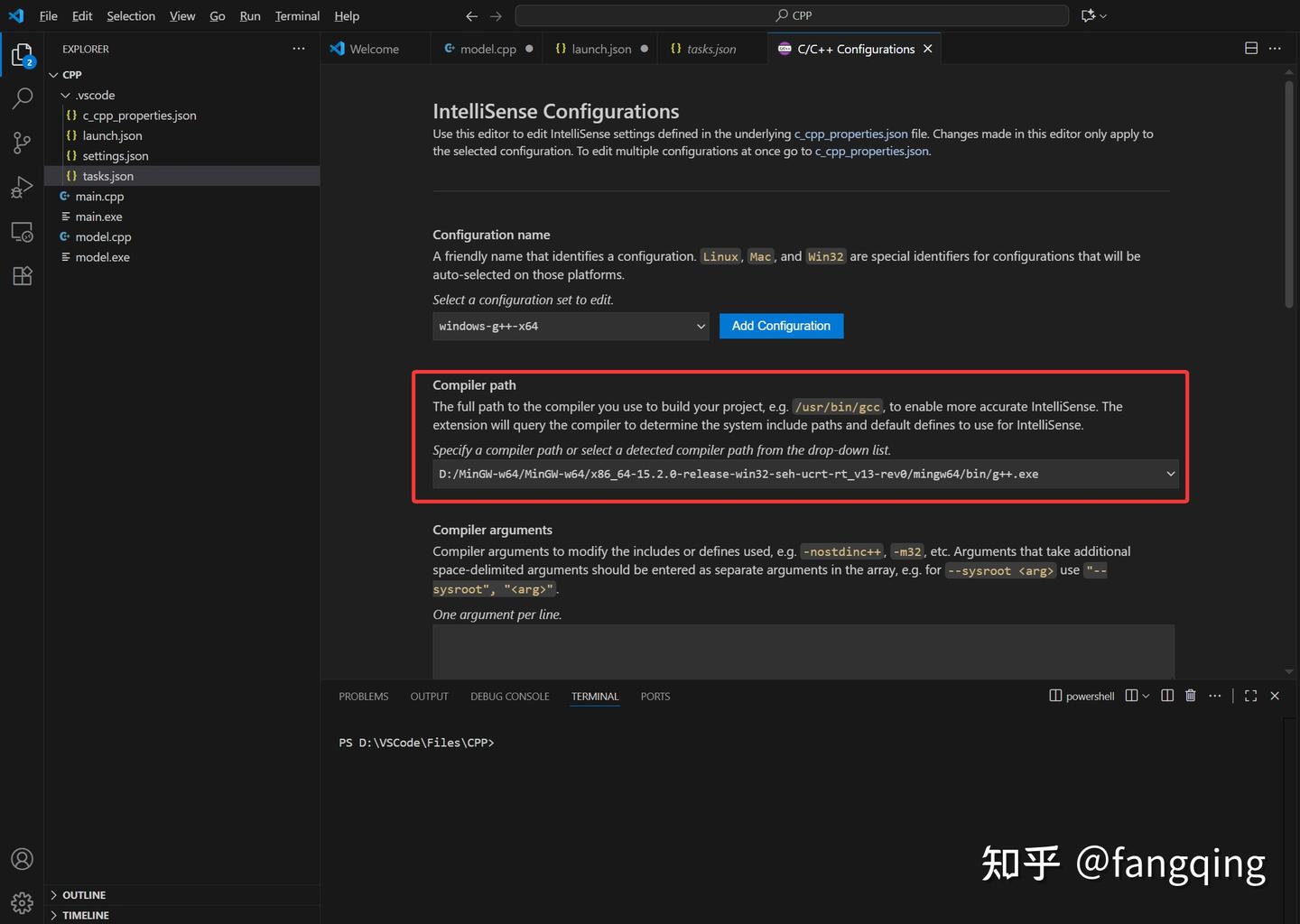The height and width of the screenshot is (924, 1300).
Task: Open the Run and Debug view icon
Action: coord(22,187)
